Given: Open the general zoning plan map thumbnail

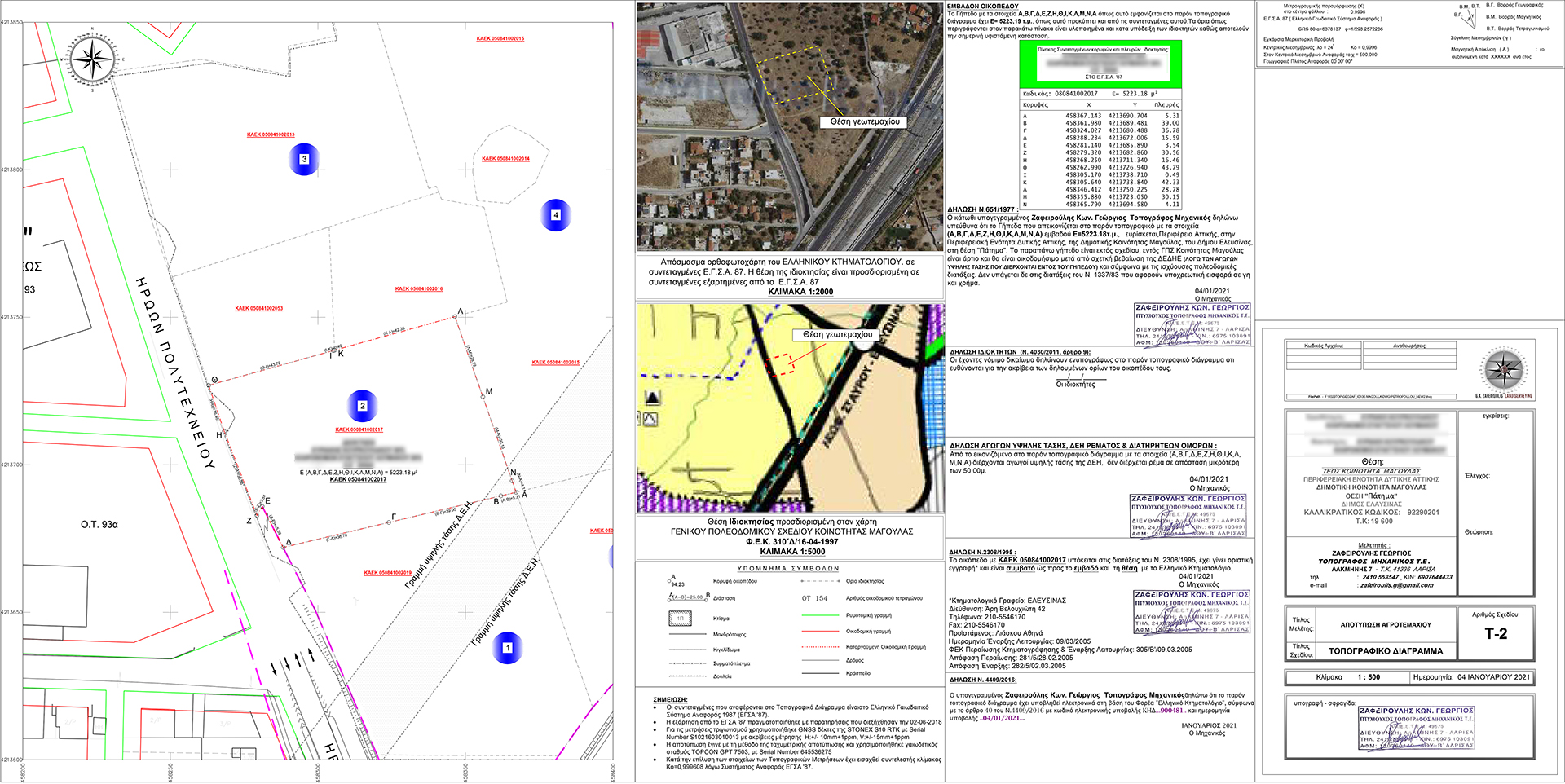Looking at the screenshot, I should [x=790, y=408].
